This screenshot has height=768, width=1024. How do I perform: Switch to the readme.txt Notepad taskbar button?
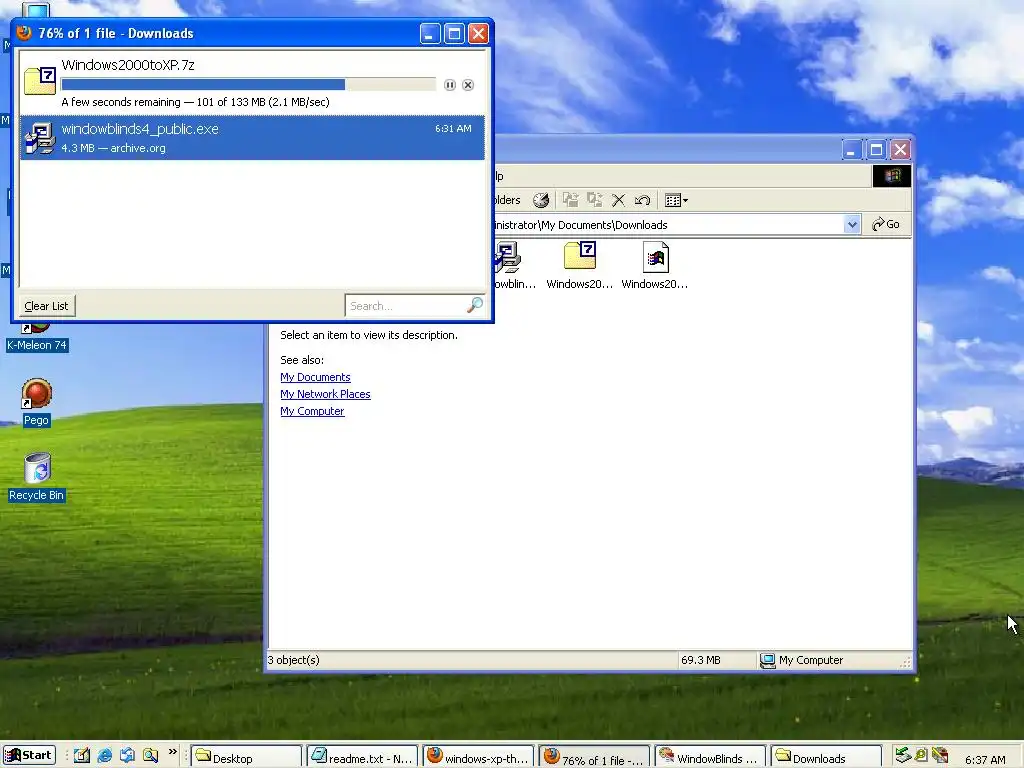[x=362, y=756]
